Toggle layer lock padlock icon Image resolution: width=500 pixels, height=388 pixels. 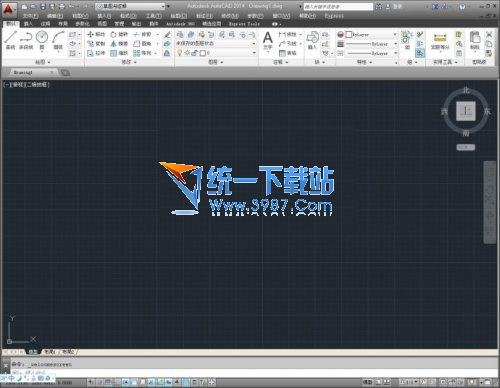[x=195, y=53]
